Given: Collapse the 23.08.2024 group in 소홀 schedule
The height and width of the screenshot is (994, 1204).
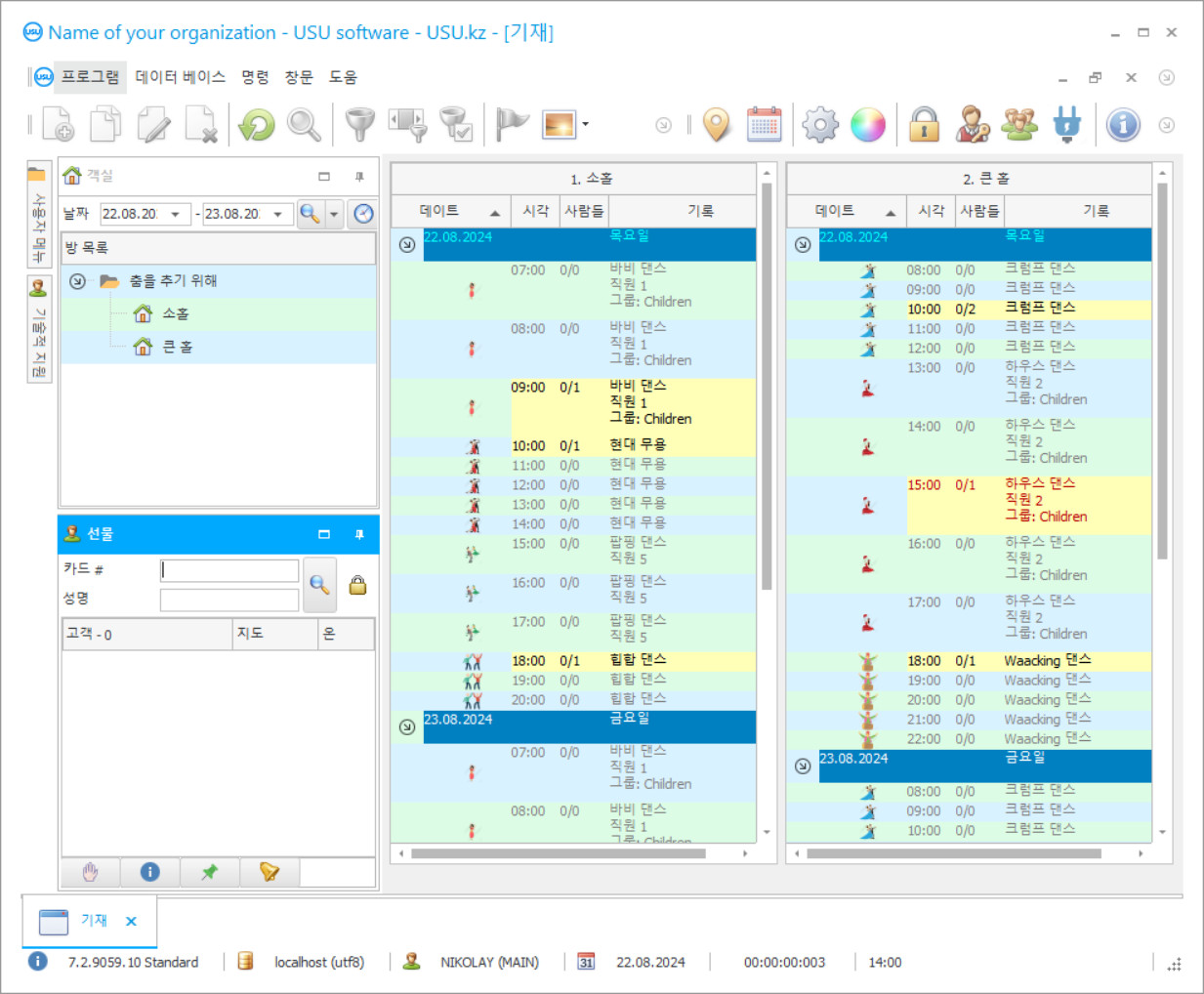Looking at the screenshot, I should 407,726.
